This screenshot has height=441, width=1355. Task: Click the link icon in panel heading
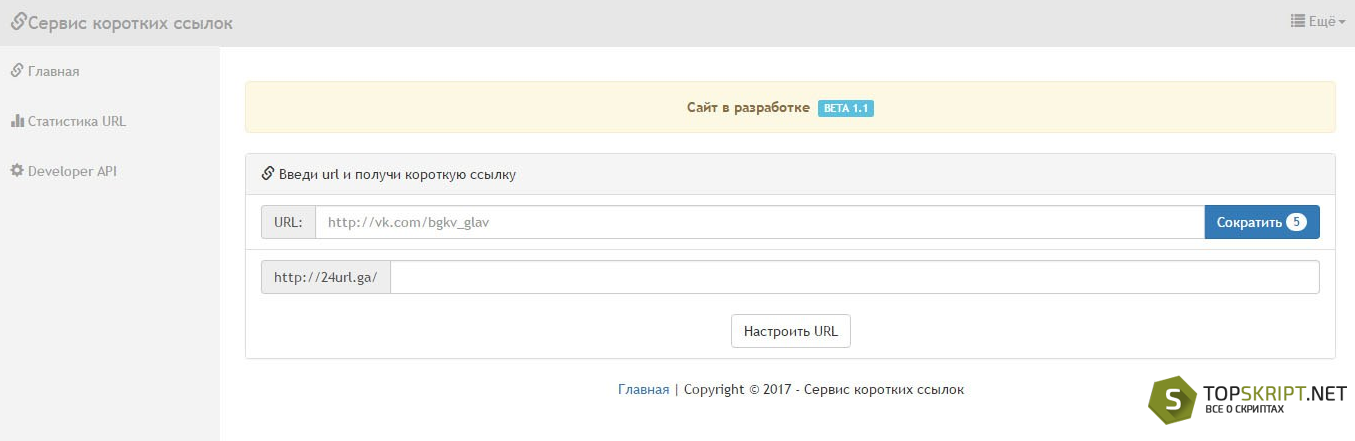point(268,174)
